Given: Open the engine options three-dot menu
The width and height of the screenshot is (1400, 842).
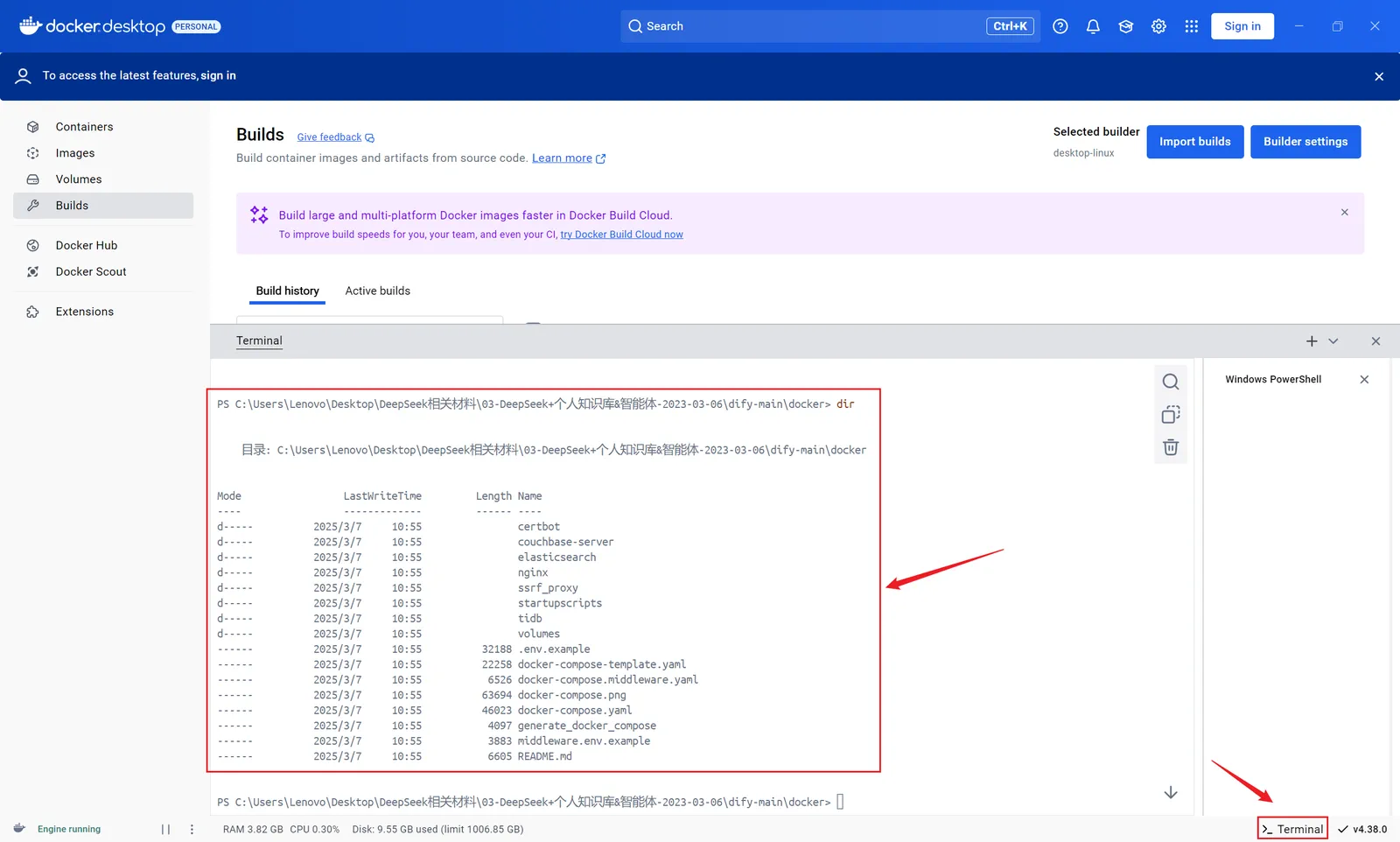Looking at the screenshot, I should [192, 830].
